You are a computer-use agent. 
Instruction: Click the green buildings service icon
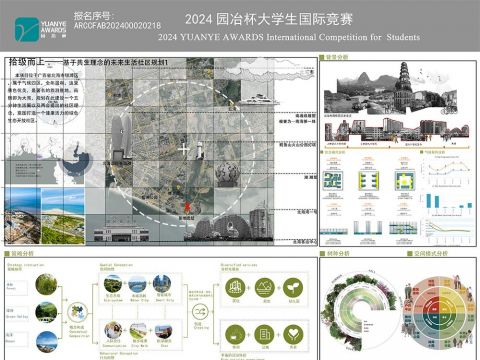pos(235,287)
